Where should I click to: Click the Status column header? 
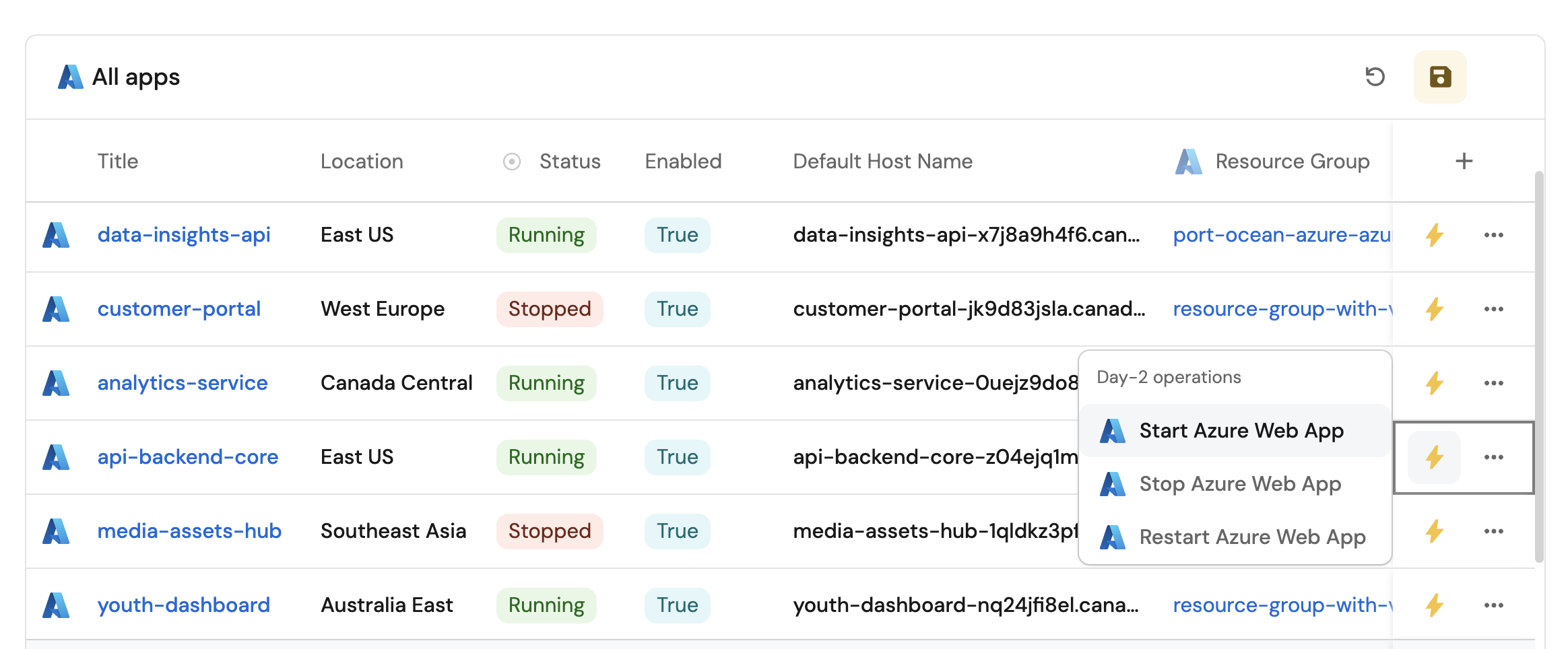coord(569,162)
